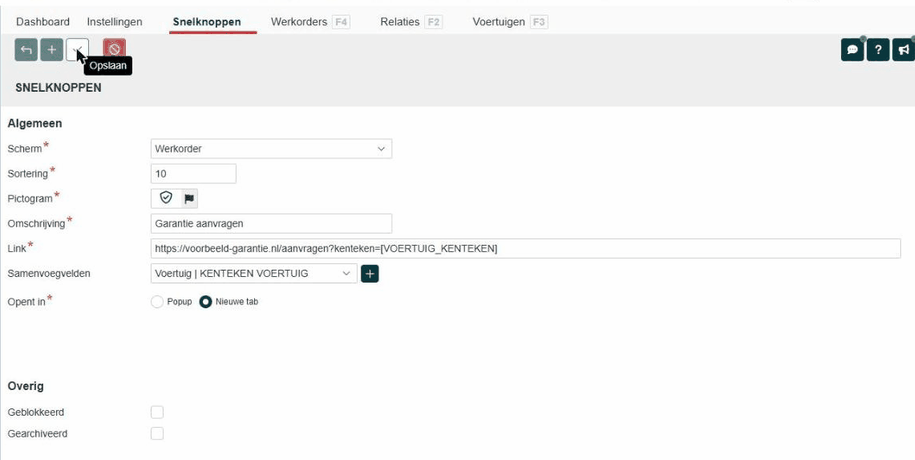Open the Werkorders tab
Viewport: 915px width, 460px height.
pyautogui.click(x=309, y=22)
